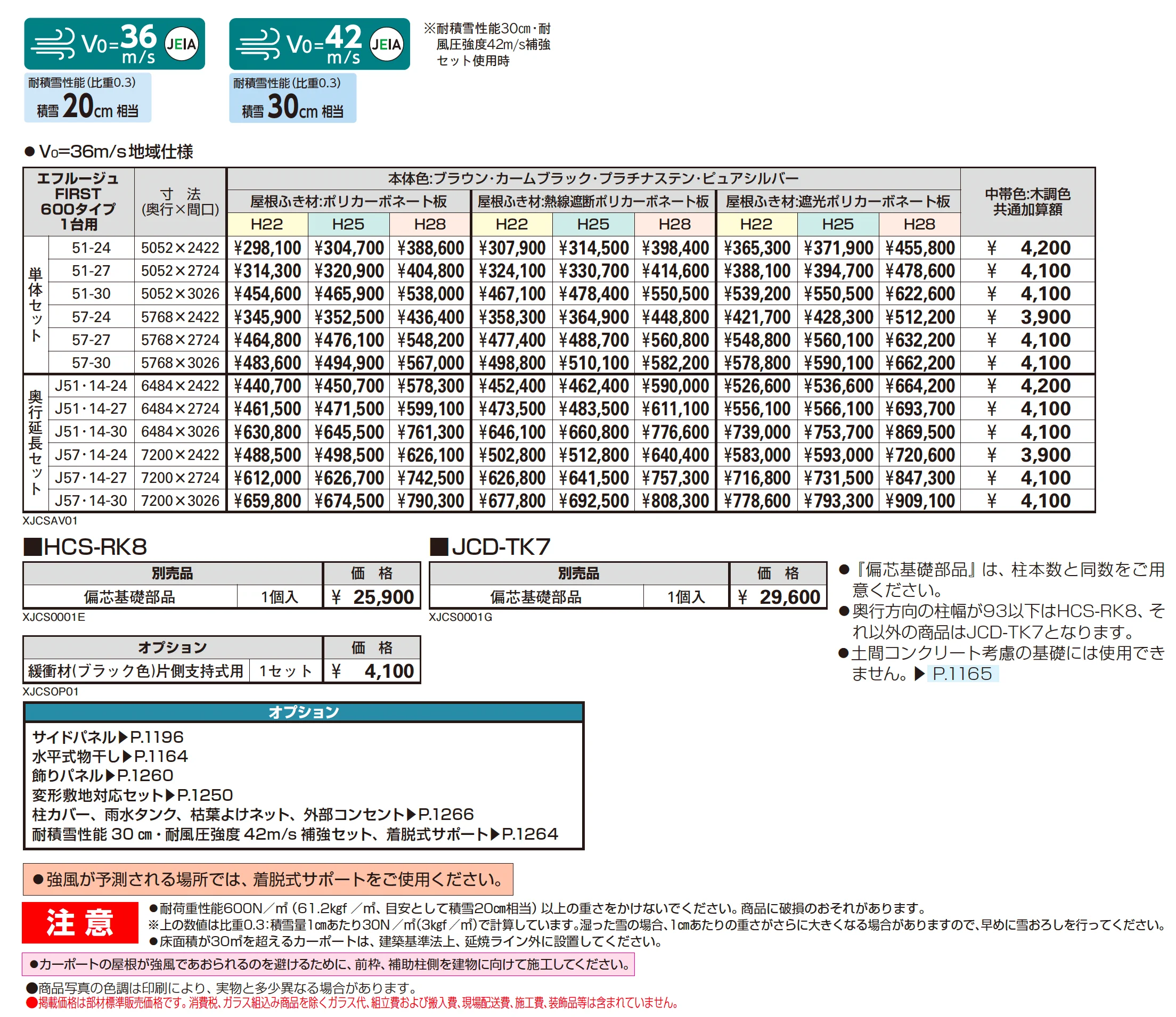The width and height of the screenshot is (1176, 1017).
Task: Select price ¥455,800 cell
Action: tap(920, 248)
